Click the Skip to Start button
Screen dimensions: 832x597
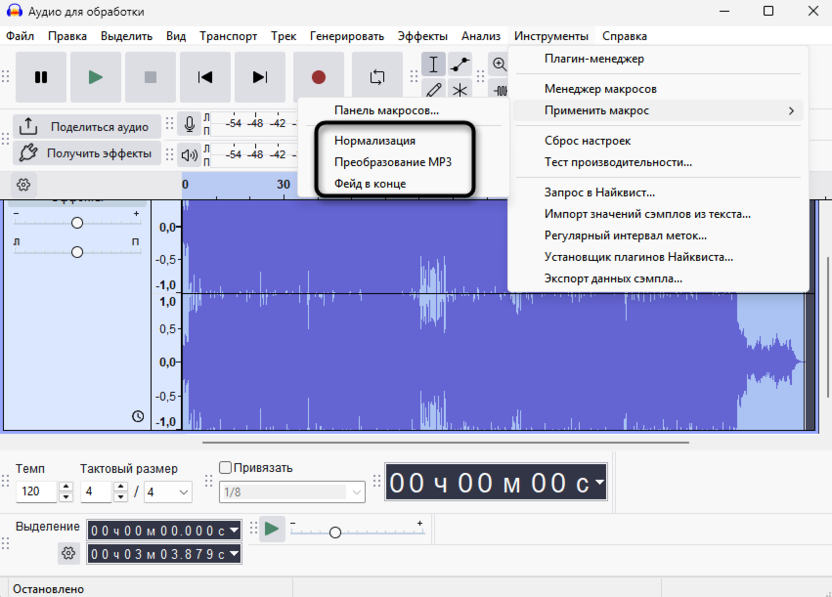point(204,76)
